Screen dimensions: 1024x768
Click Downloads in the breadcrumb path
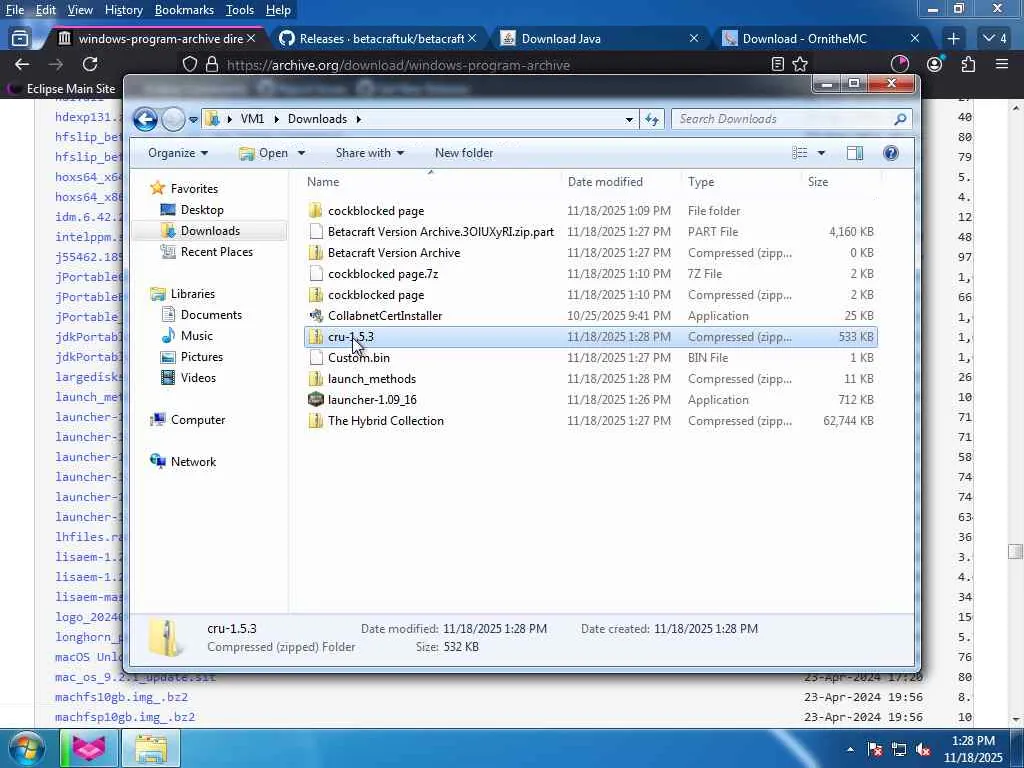pos(317,119)
